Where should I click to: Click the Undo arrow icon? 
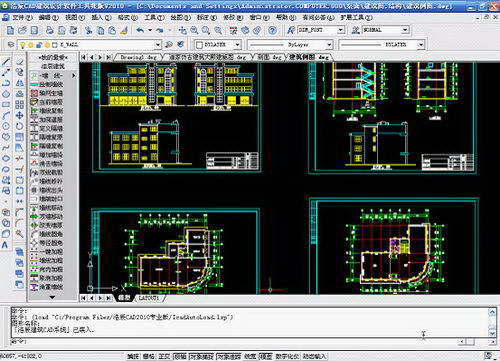coord(140,31)
